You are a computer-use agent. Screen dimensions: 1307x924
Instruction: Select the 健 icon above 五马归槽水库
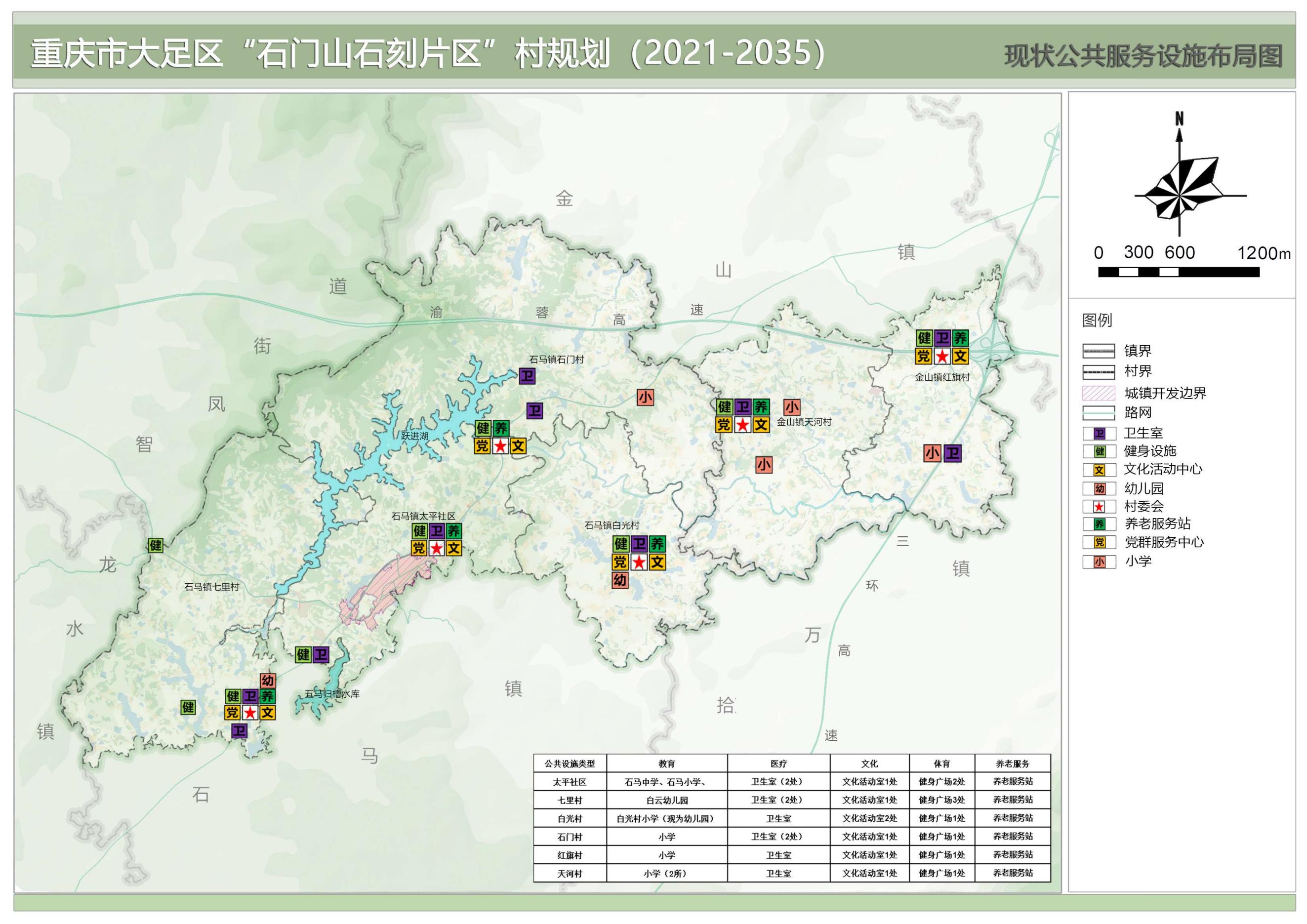(x=303, y=654)
